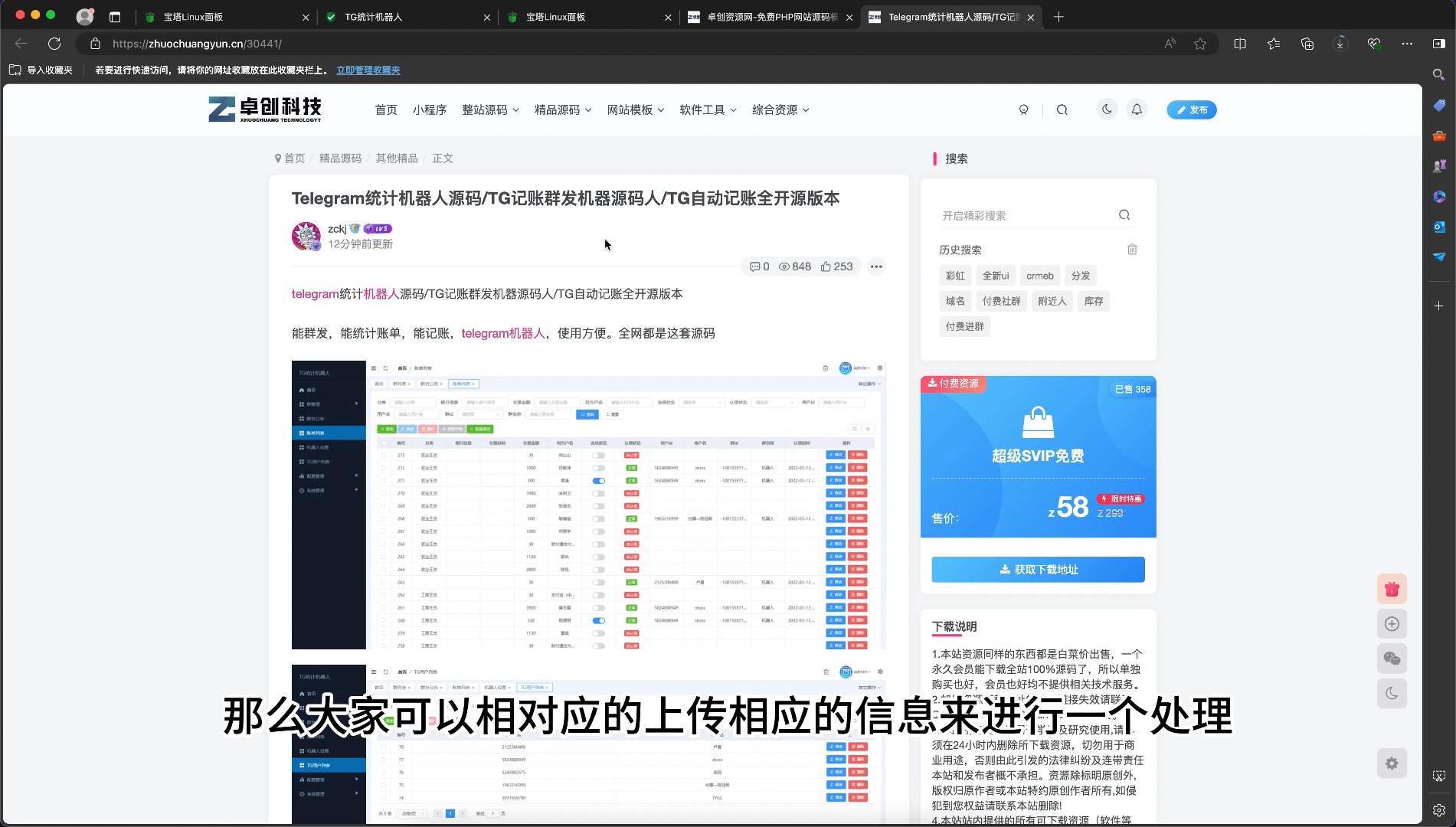The height and width of the screenshot is (827, 1456).
Task: Expand the 软件工具 dropdown menu
Action: (x=708, y=110)
